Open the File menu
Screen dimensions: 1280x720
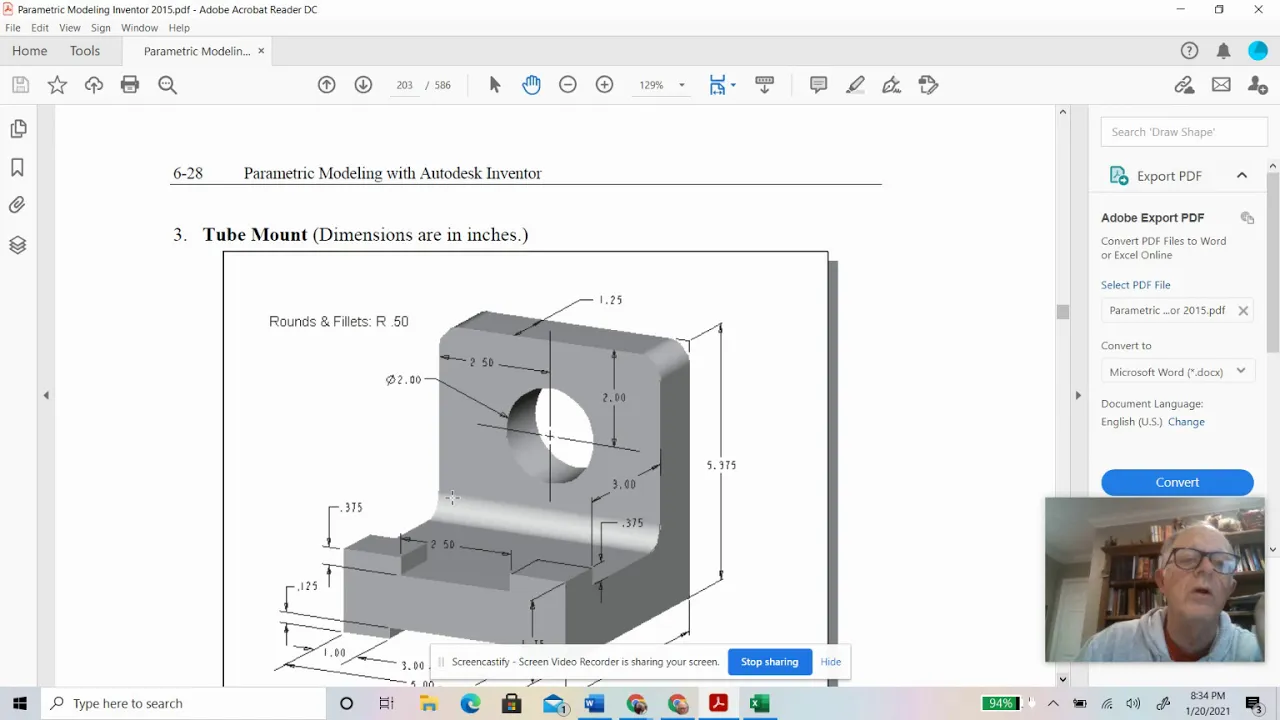(x=13, y=28)
